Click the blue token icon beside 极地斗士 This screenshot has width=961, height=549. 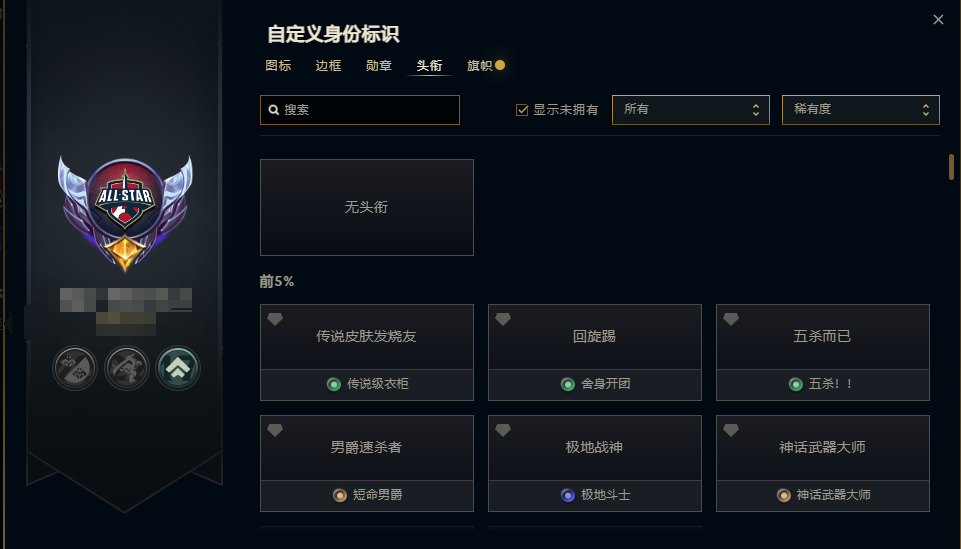[568, 495]
